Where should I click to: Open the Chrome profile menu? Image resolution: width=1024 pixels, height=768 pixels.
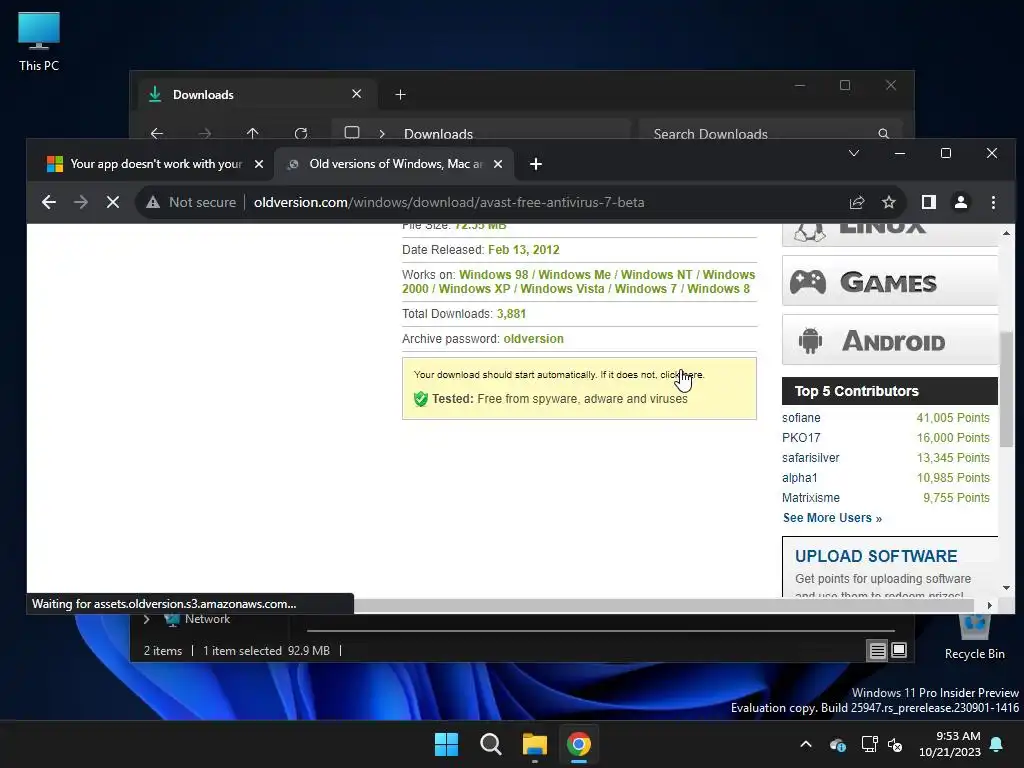point(961,202)
